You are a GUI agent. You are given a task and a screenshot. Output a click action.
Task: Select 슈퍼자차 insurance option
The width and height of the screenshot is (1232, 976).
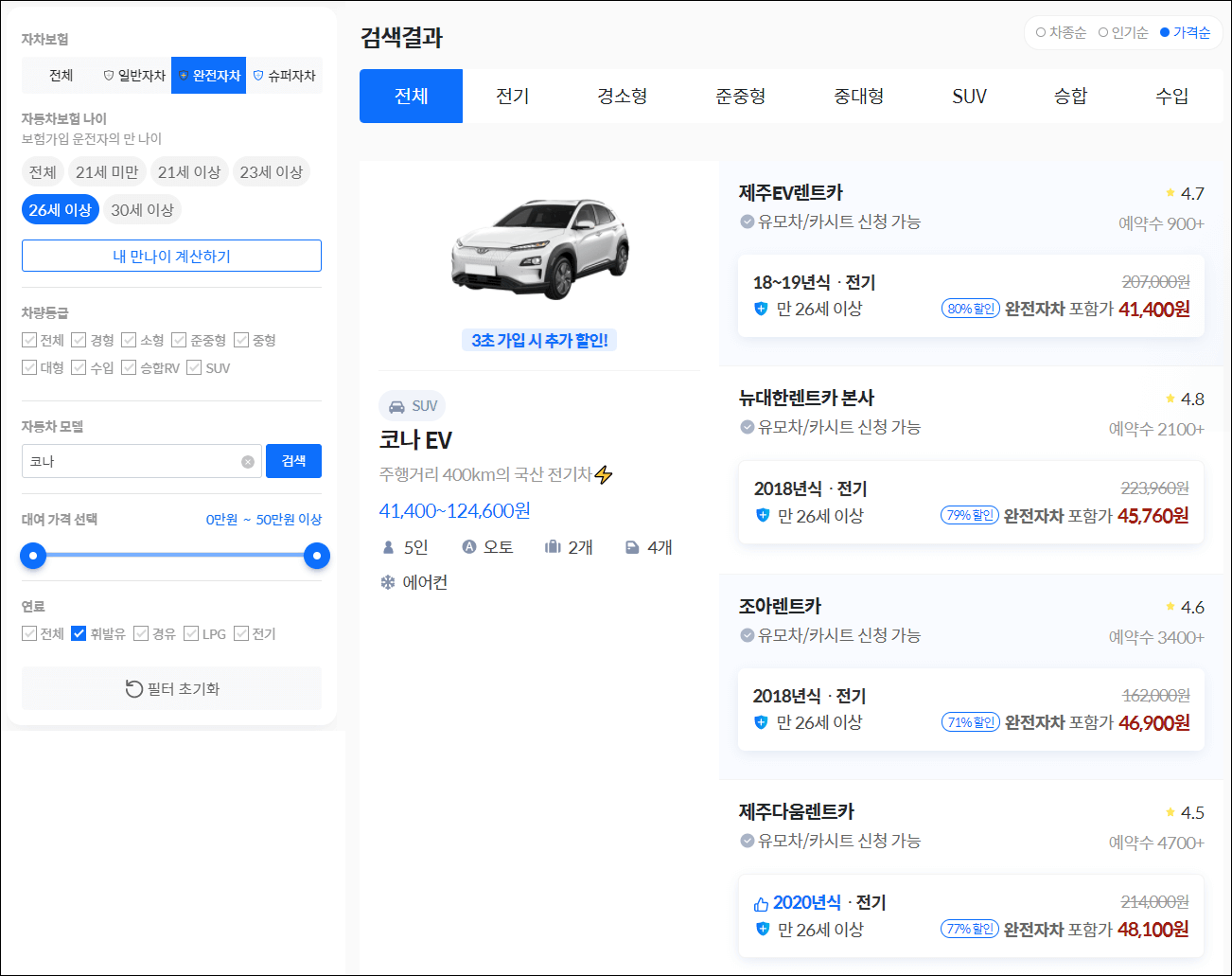click(x=285, y=76)
